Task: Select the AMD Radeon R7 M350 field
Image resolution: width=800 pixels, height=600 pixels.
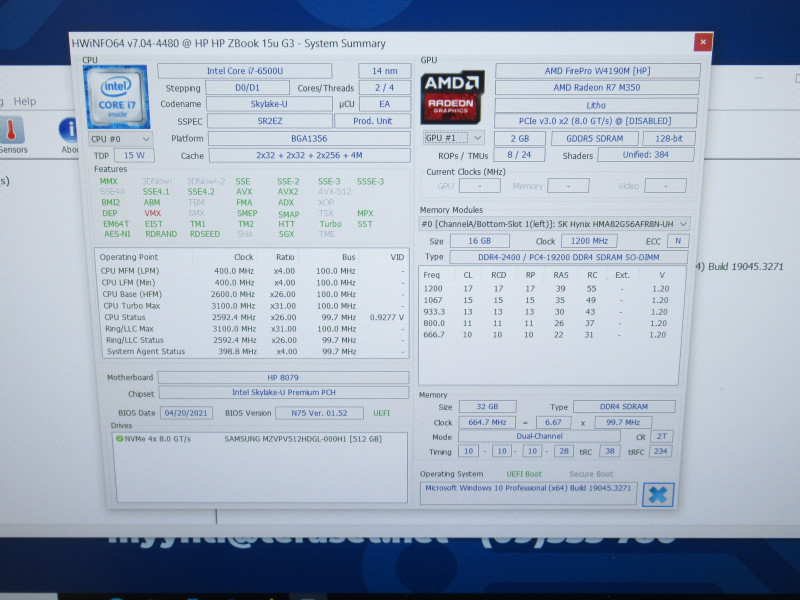Action: (x=597, y=87)
